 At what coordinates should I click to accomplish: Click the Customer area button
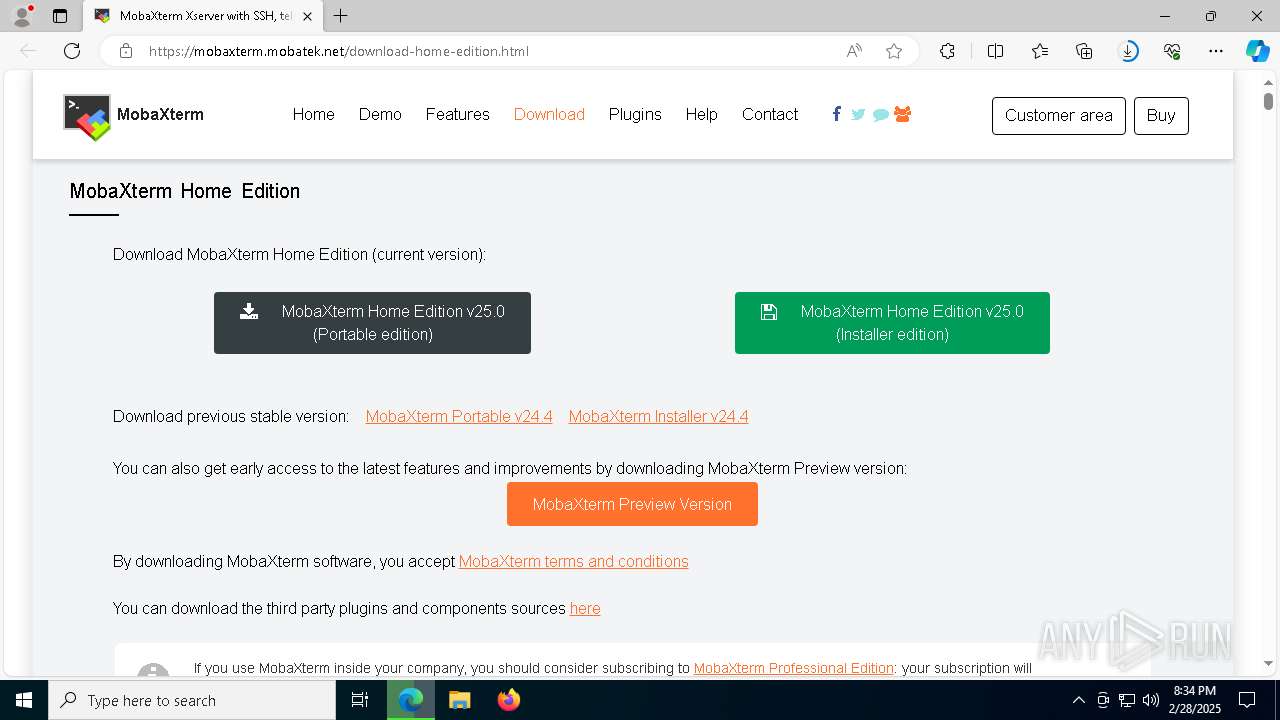(x=1059, y=116)
